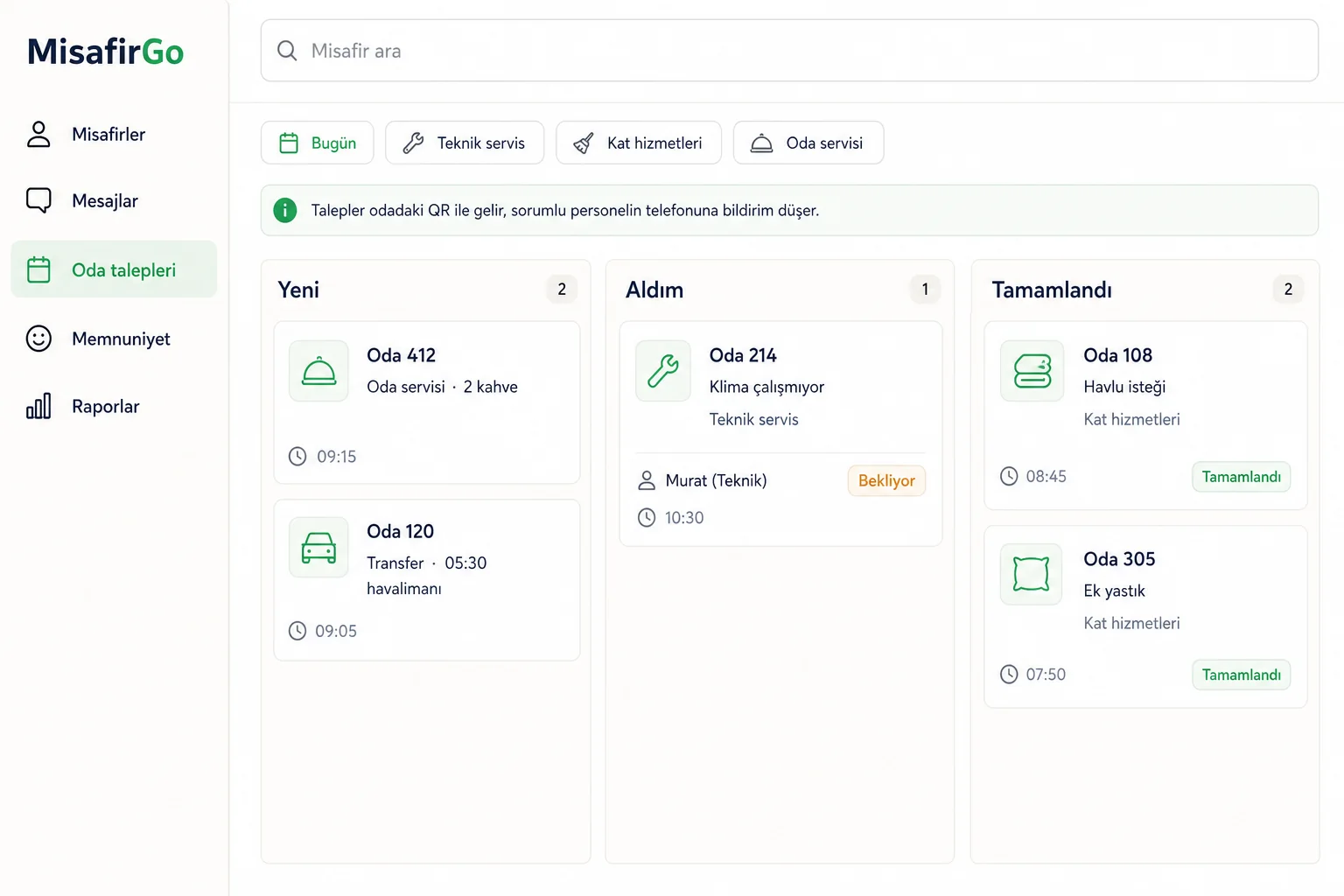Click the wrench icon of Oda 214
This screenshot has width=1344, height=896.
[663, 371]
